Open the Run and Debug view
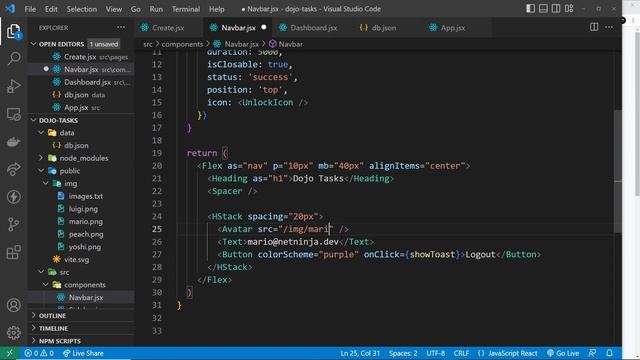This screenshot has height=360, width=640. (13, 86)
